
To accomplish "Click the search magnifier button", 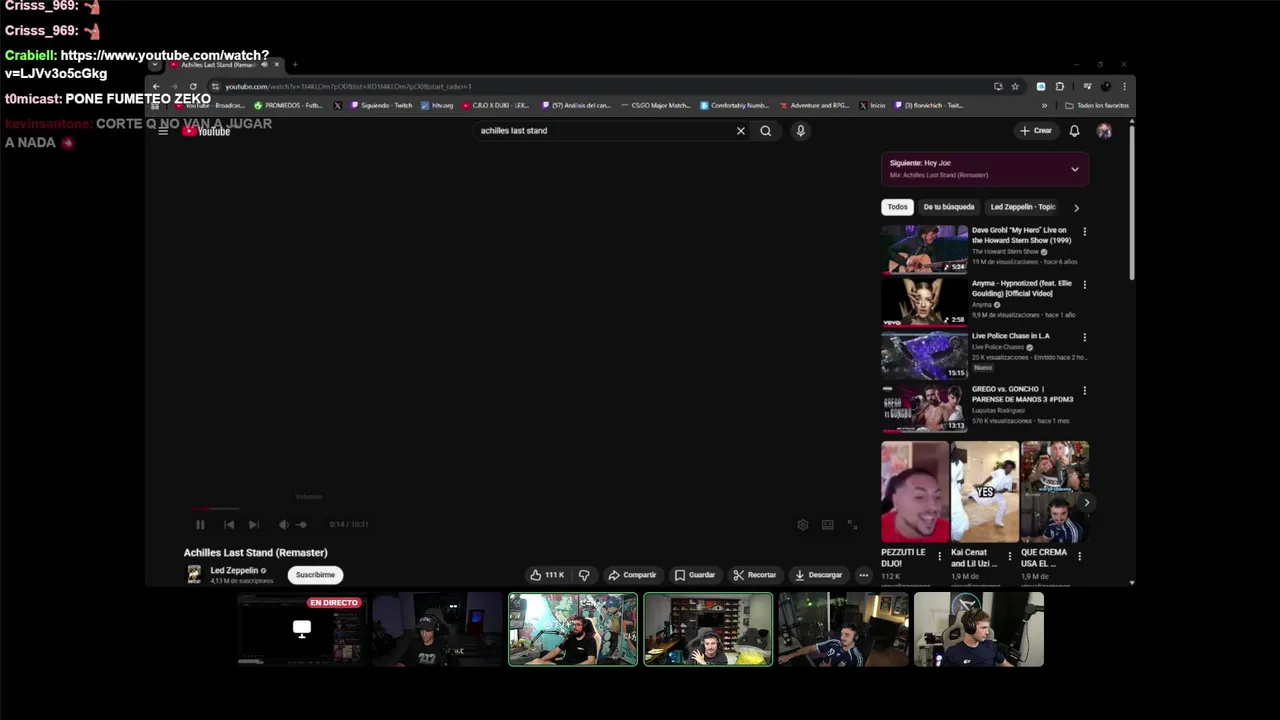I will coord(766,131).
